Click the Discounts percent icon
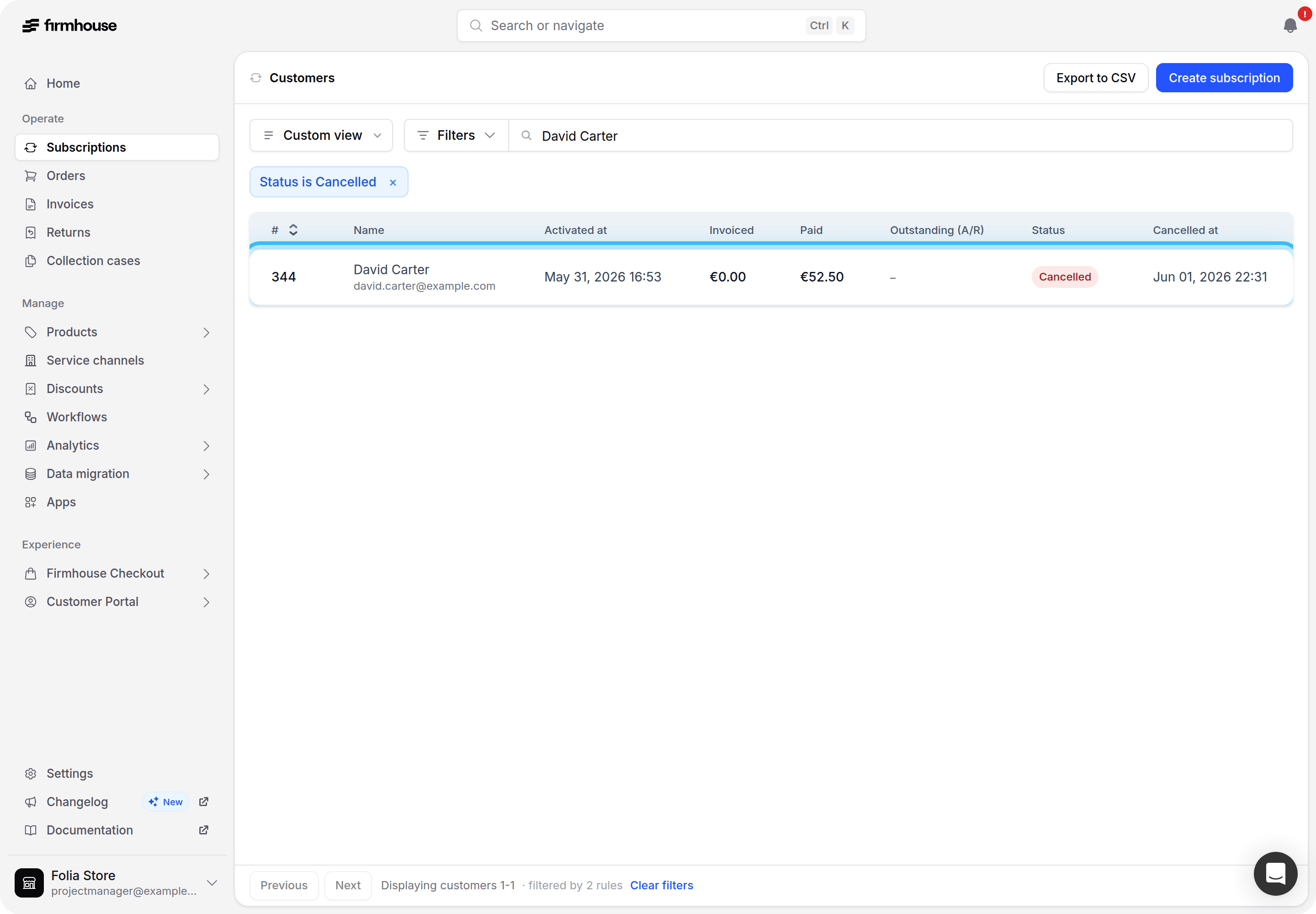This screenshot has height=914, width=1316. tap(31, 389)
